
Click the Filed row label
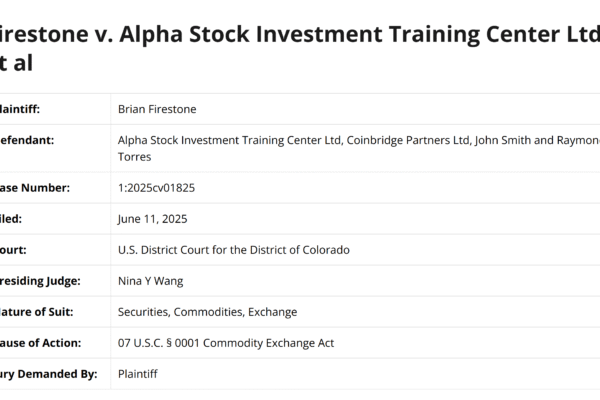coord(12,218)
